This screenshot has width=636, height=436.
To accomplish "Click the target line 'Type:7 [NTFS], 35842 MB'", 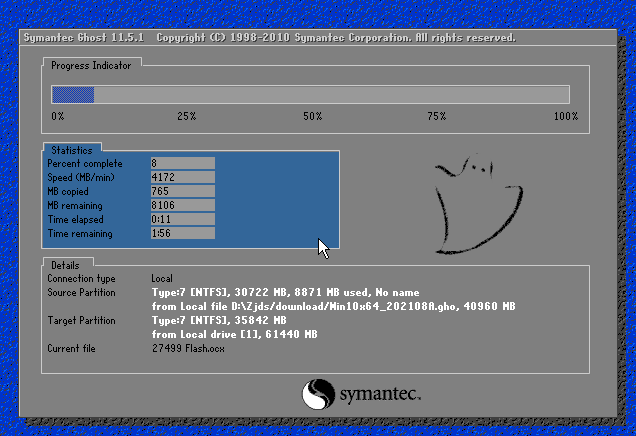I will pos(219,320).
